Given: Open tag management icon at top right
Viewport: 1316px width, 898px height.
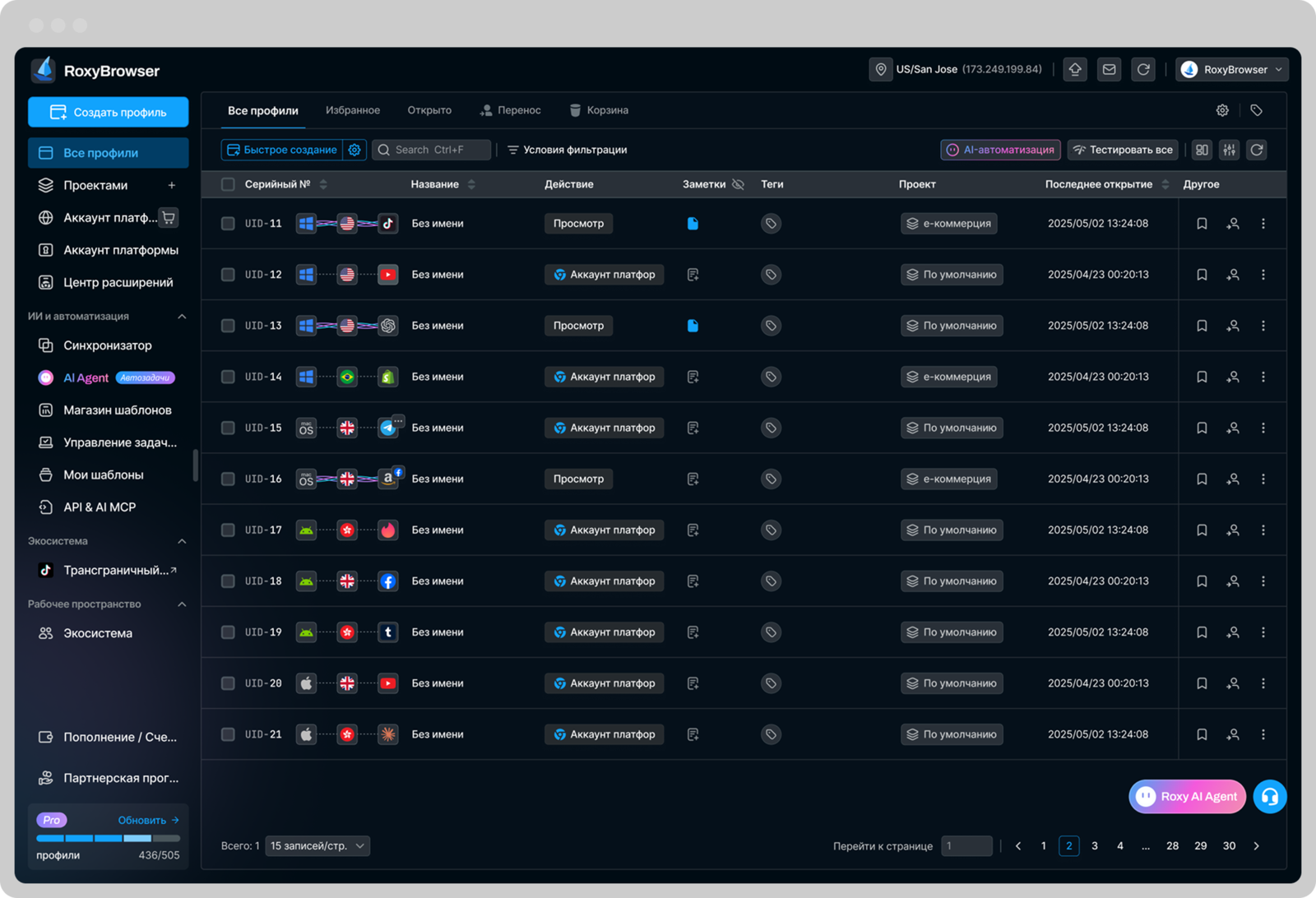Looking at the screenshot, I should tap(1256, 110).
